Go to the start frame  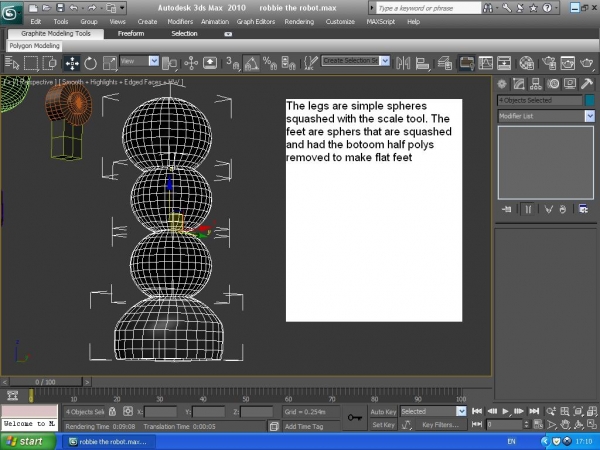point(477,411)
